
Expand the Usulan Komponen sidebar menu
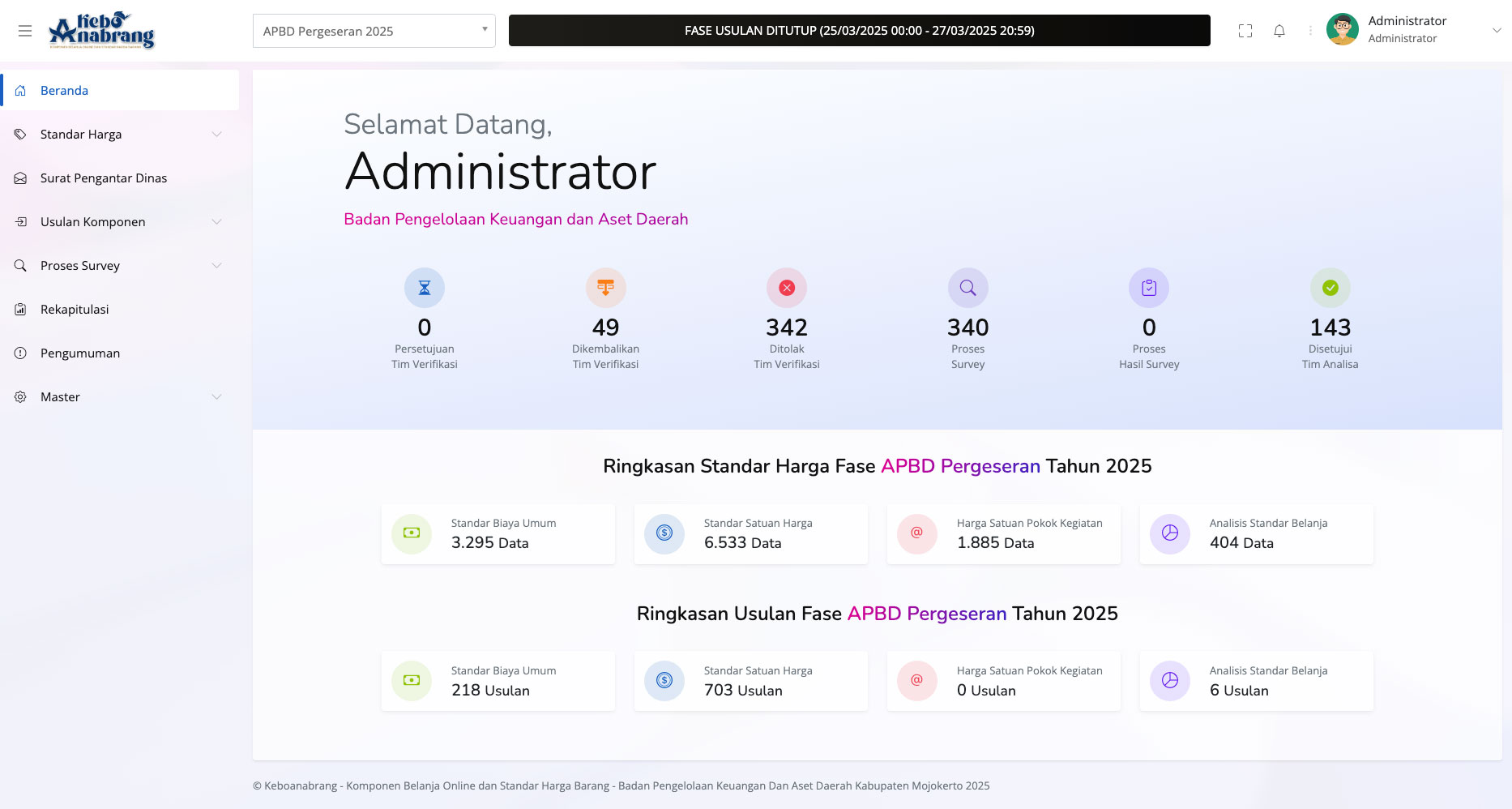pos(119,222)
